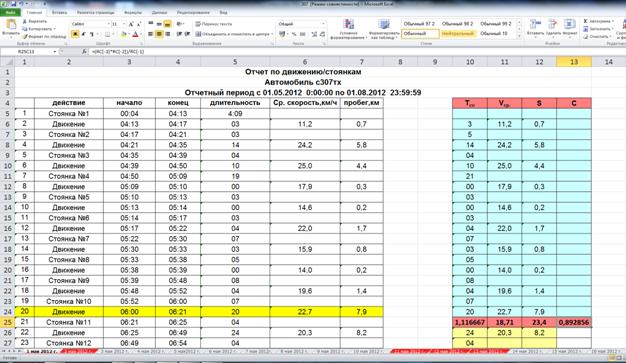Expand the Name Box dropdown arrow
The width and height of the screenshot is (626, 363).
coord(55,52)
